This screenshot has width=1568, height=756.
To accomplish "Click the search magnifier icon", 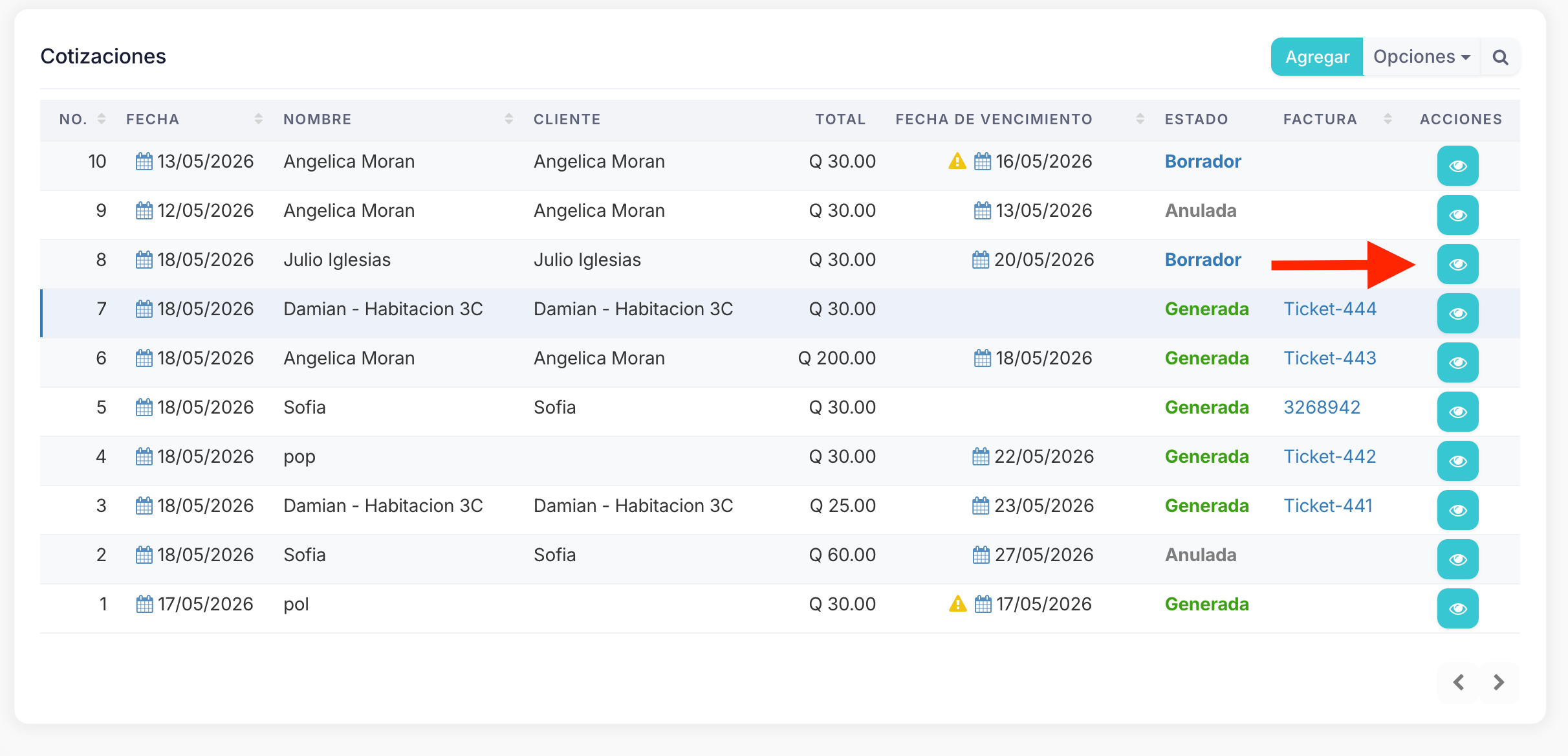I will pyautogui.click(x=1501, y=57).
